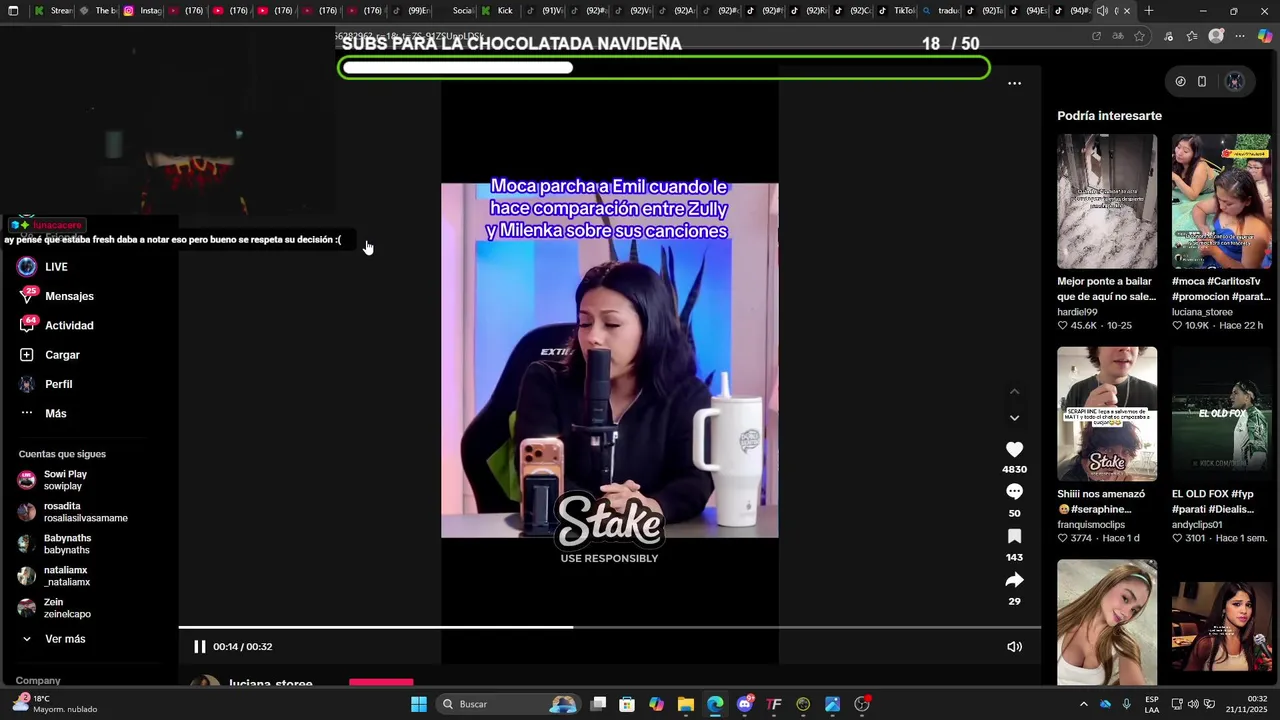Click the Company footer heading
The image size is (1280, 720).
38,681
